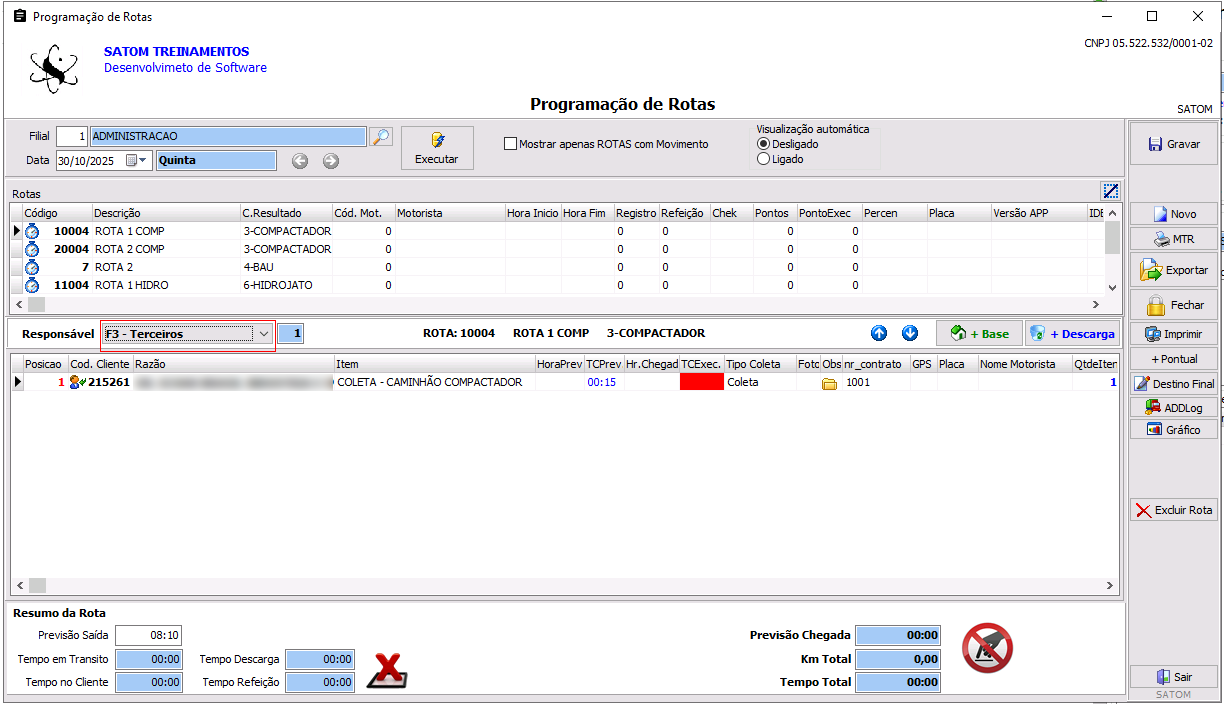The image size is (1224, 705).
Task: Click the grid layout icon above Rotas table
Action: [x=1110, y=191]
